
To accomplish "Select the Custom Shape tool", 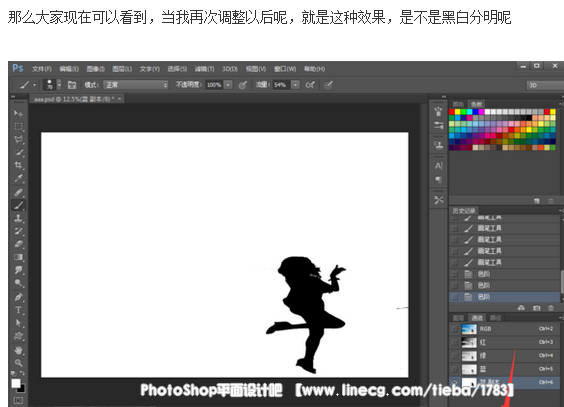I will click(18, 336).
